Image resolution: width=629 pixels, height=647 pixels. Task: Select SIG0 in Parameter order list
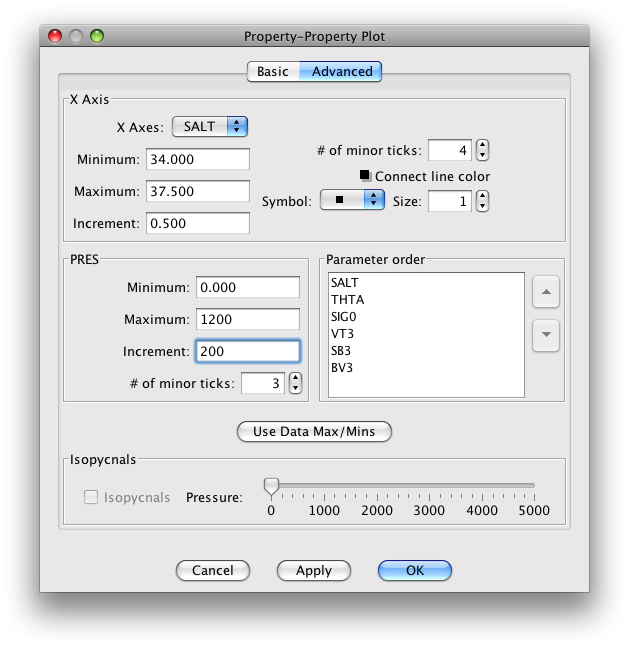pos(426,316)
